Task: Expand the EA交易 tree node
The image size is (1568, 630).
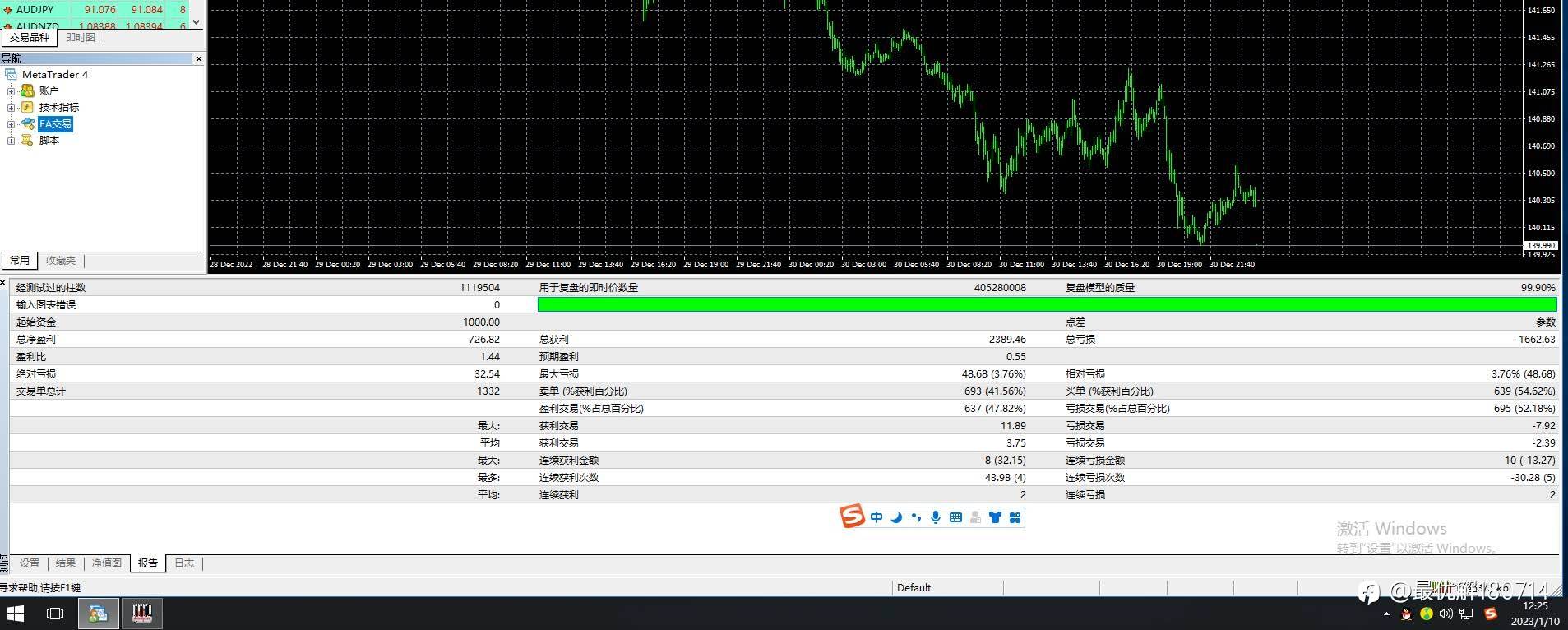Action: [12, 123]
